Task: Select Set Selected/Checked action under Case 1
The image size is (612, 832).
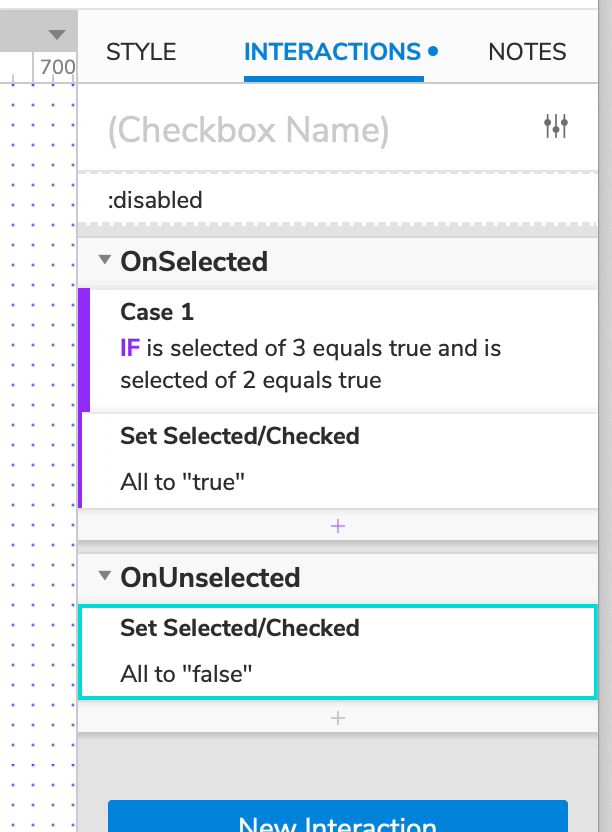Action: (240, 435)
